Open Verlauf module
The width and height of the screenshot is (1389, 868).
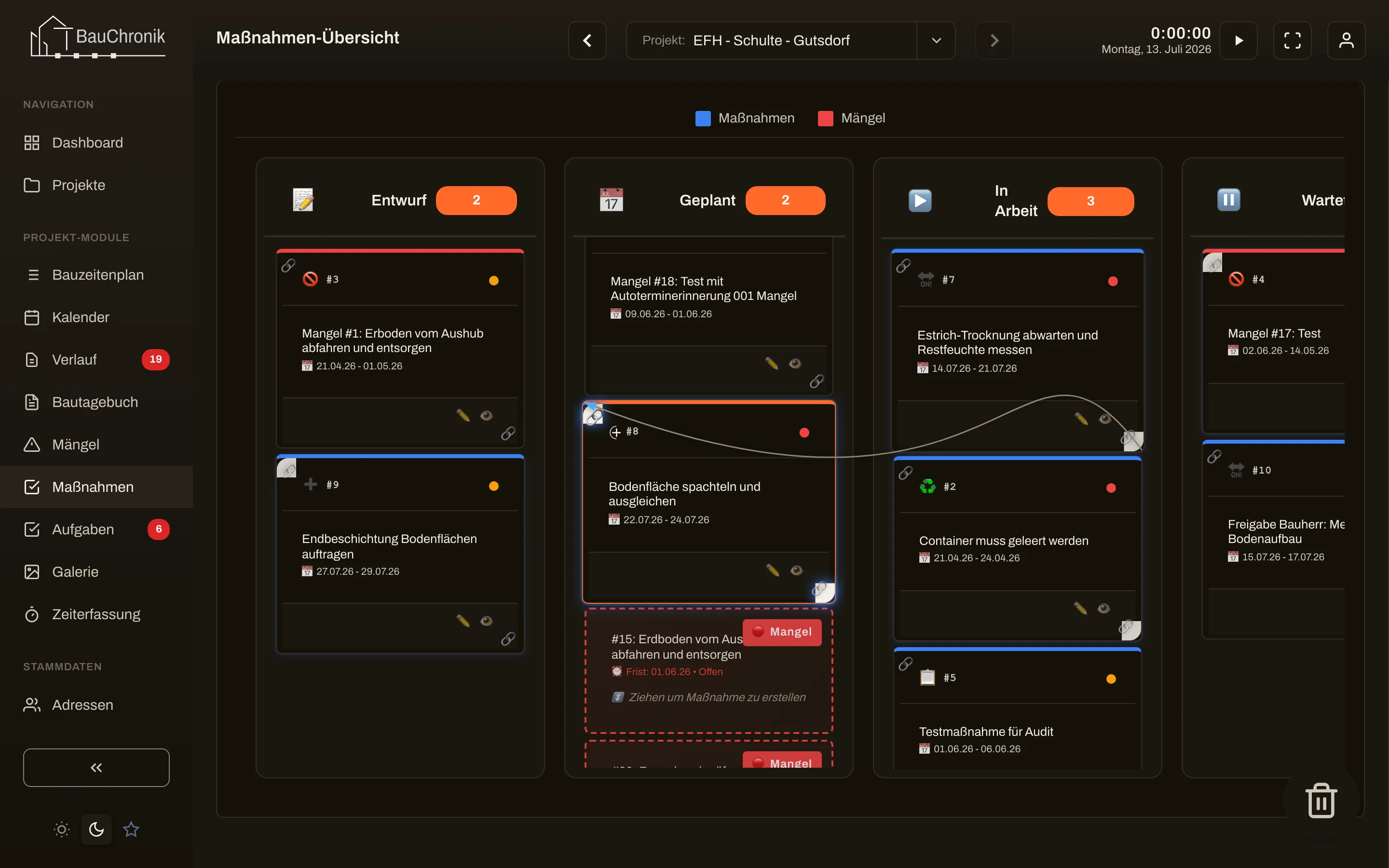(x=96, y=359)
